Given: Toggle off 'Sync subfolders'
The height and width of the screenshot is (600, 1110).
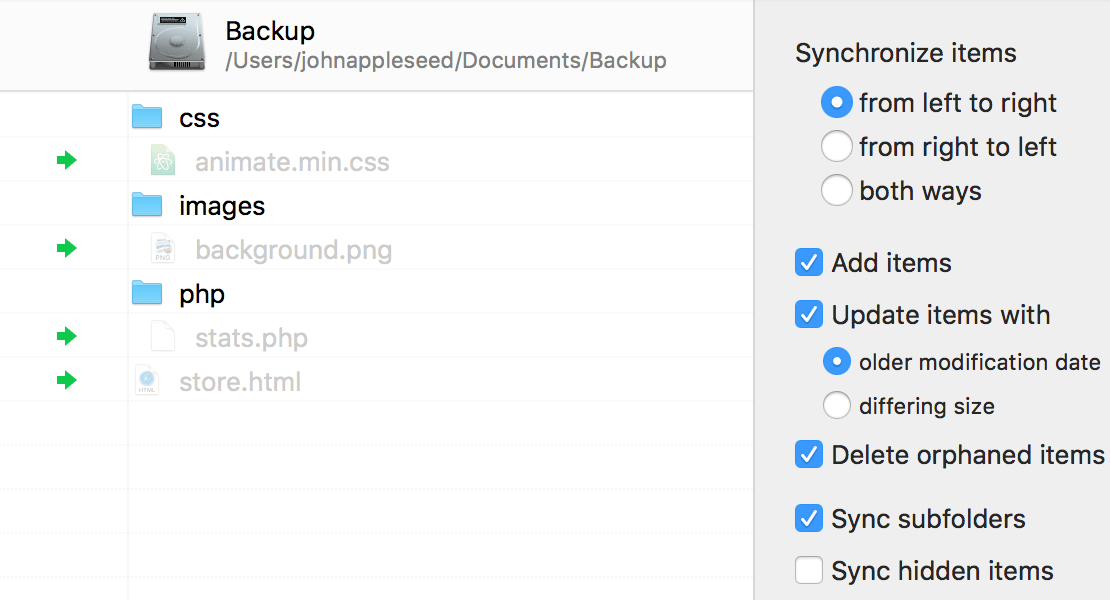Looking at the screenshot, I should tap(809, 518).
